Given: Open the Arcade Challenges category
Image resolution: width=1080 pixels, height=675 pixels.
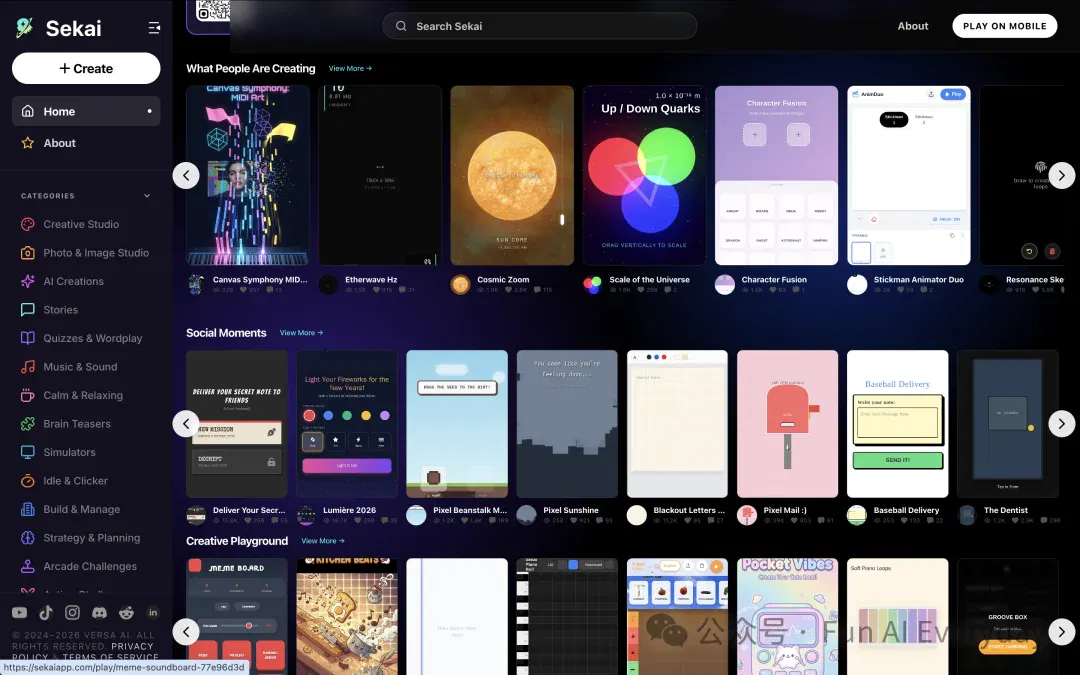Looking at the screenshot, I should (90, 566).
